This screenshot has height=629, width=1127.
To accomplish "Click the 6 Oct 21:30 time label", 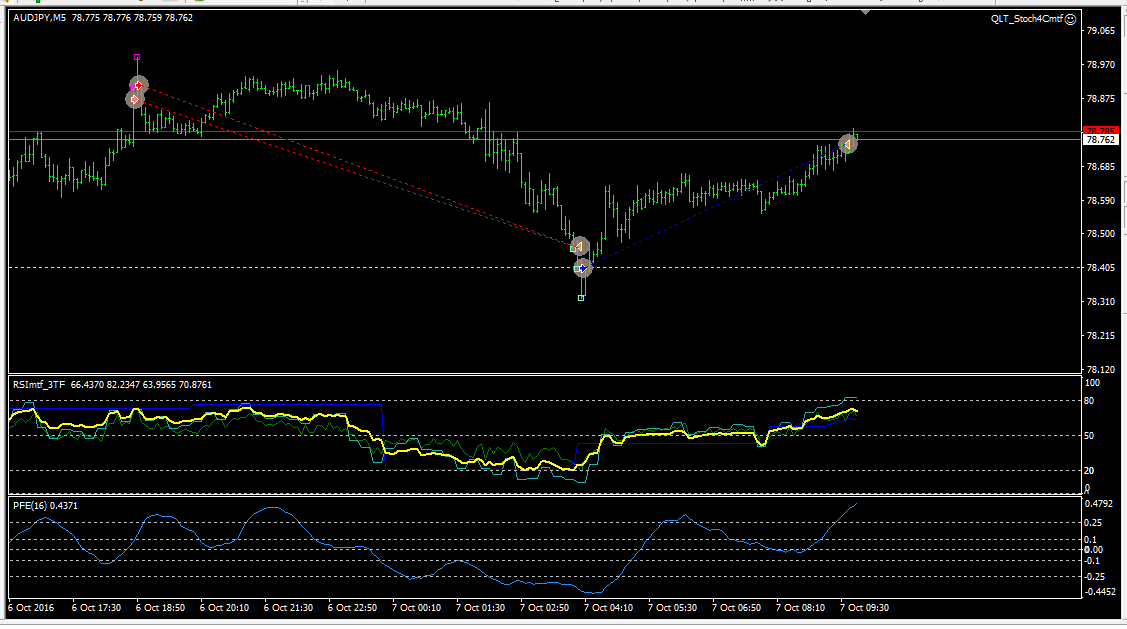I will pos(288,607).
